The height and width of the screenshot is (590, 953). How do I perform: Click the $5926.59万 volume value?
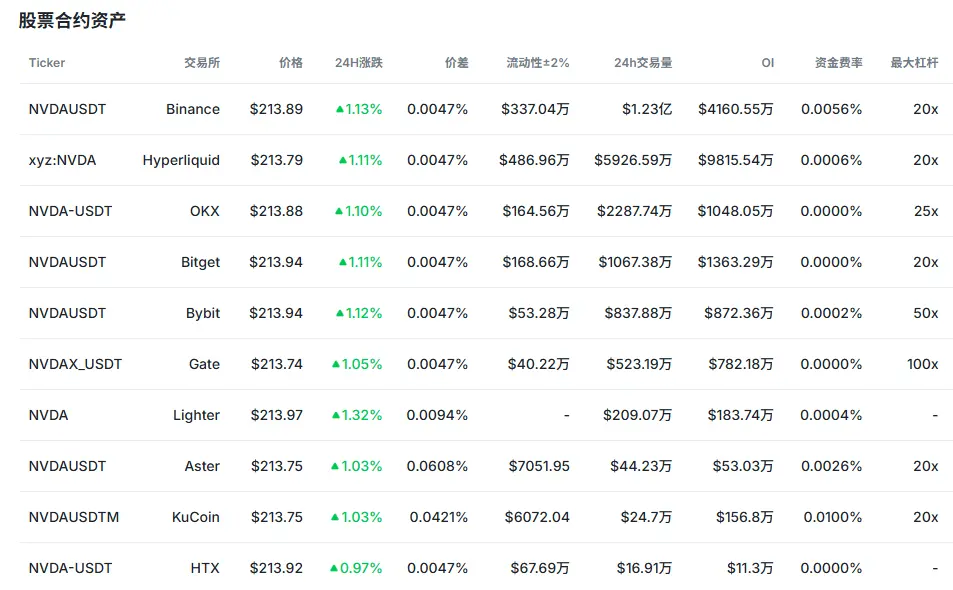(633, 160)
